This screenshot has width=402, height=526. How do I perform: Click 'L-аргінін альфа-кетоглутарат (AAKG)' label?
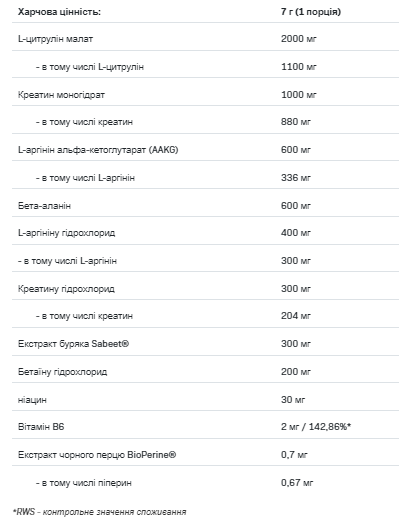click(98, 150)
